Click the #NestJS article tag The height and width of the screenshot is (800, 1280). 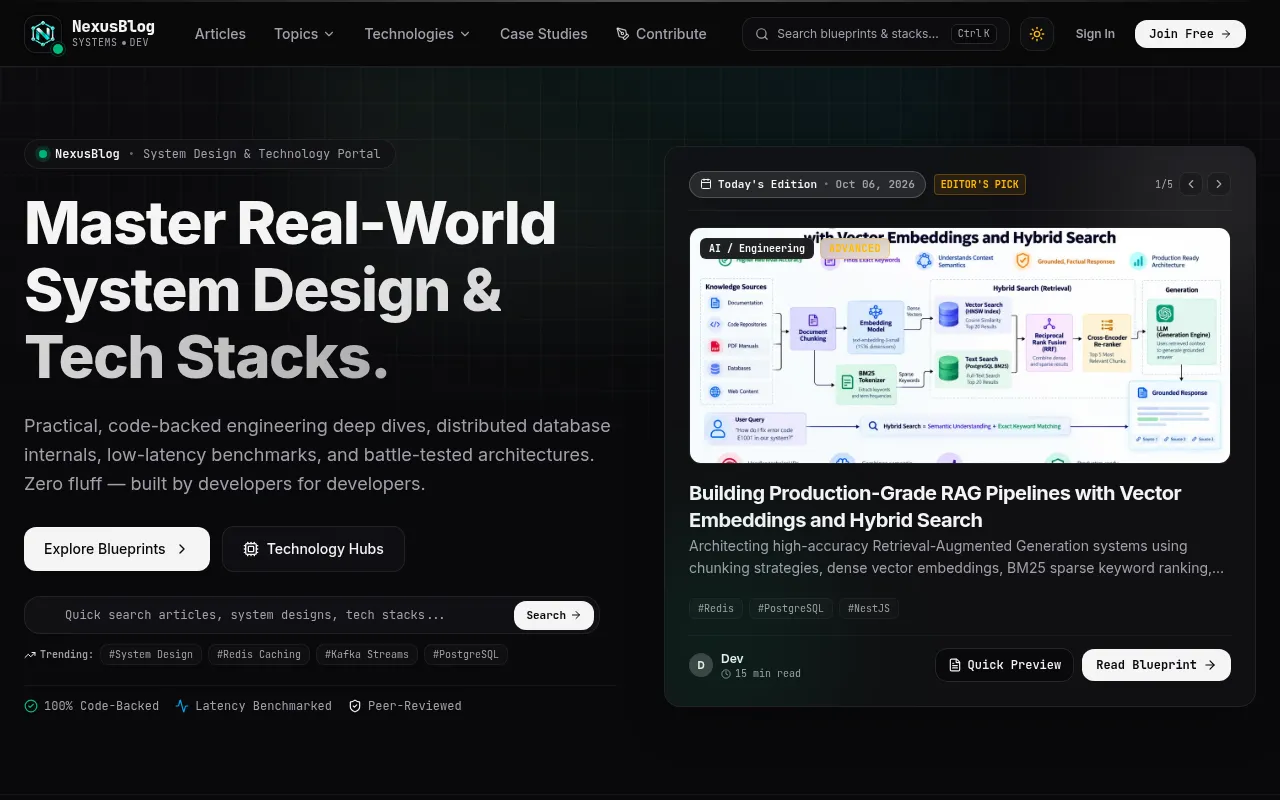[869, 608]
